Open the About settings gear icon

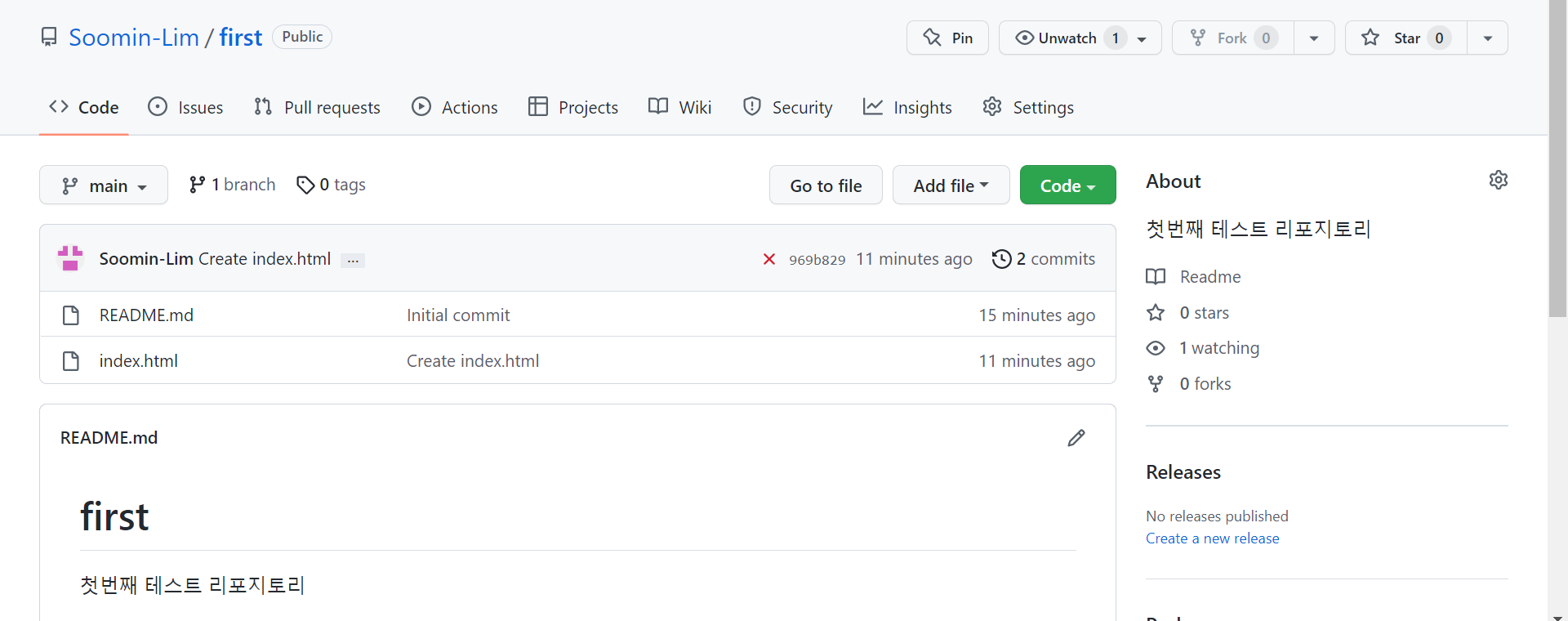click(x=1499, y=180)
